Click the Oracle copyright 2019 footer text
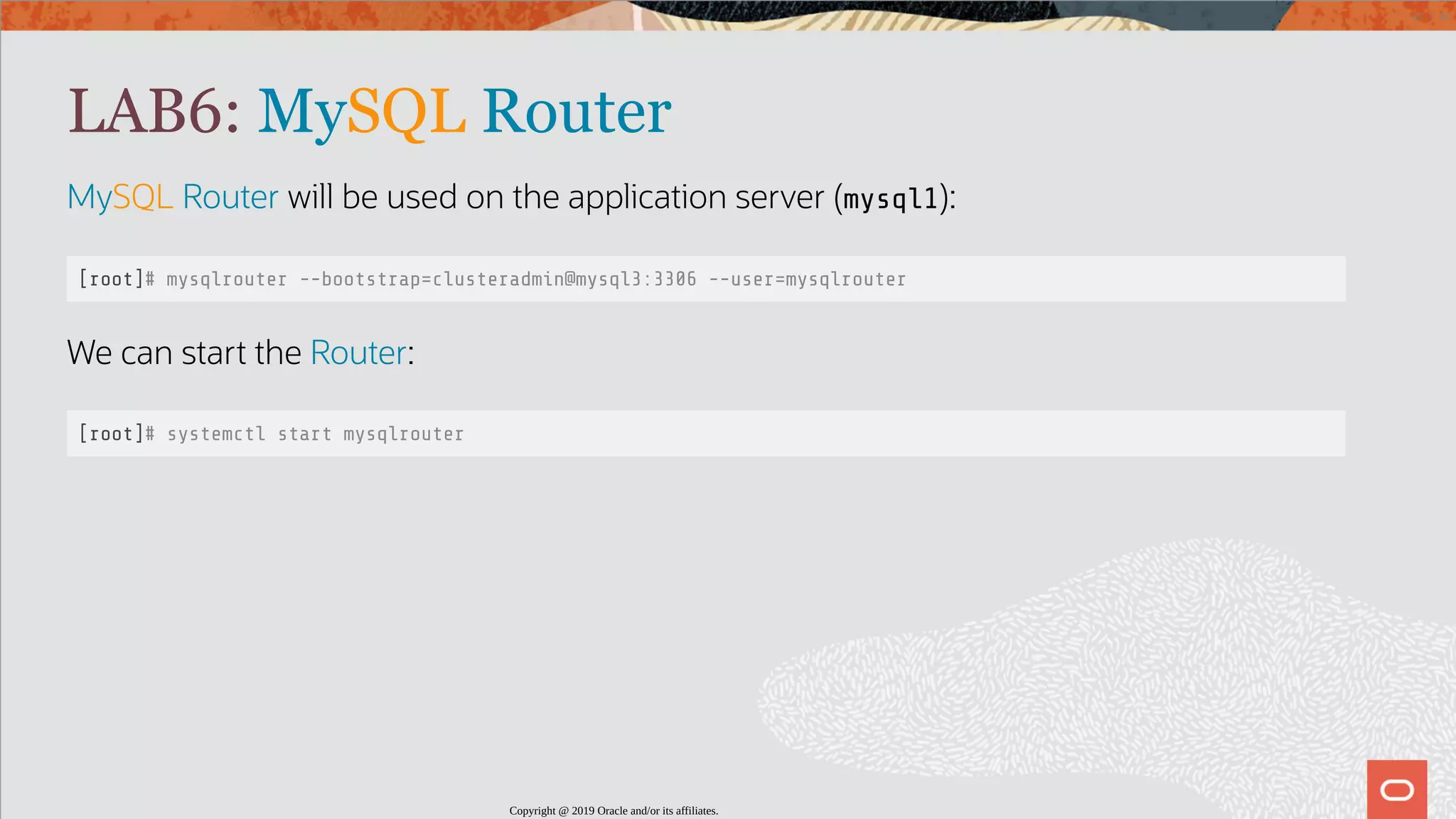The width and height of the screenshot is (1456, 819). (614, 810)
